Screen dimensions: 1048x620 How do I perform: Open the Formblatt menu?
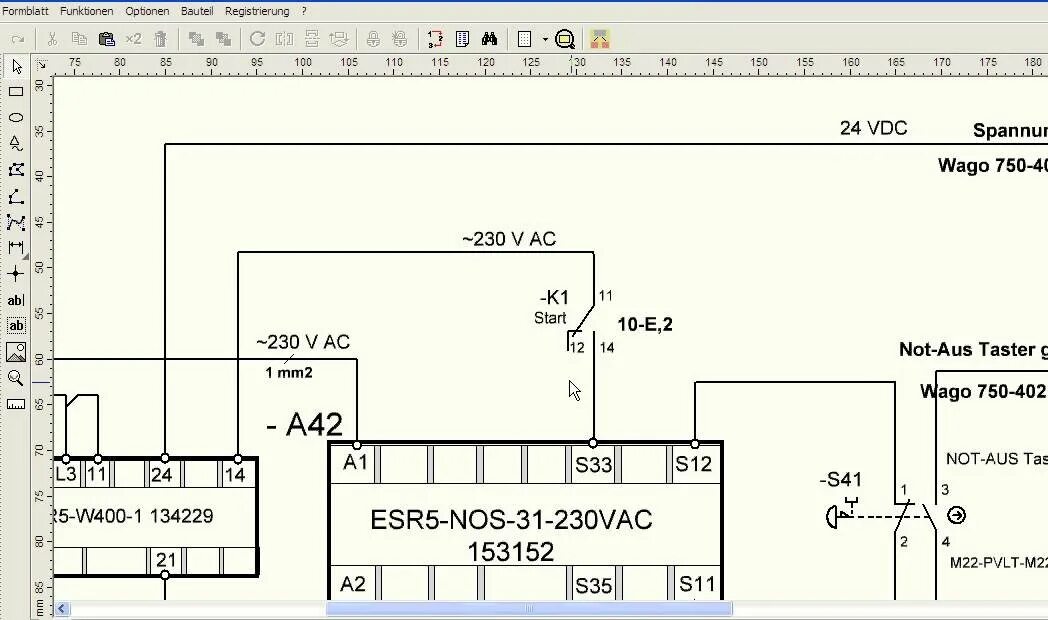(25, 11)
